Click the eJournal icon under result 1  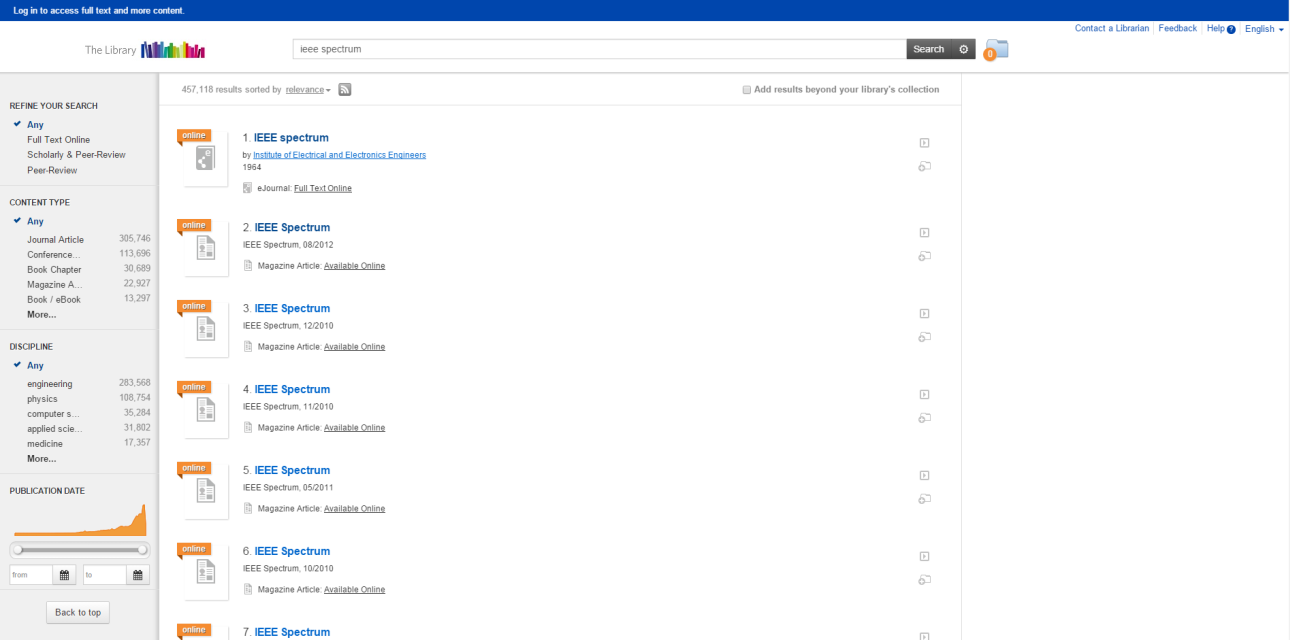pos(248,188)
